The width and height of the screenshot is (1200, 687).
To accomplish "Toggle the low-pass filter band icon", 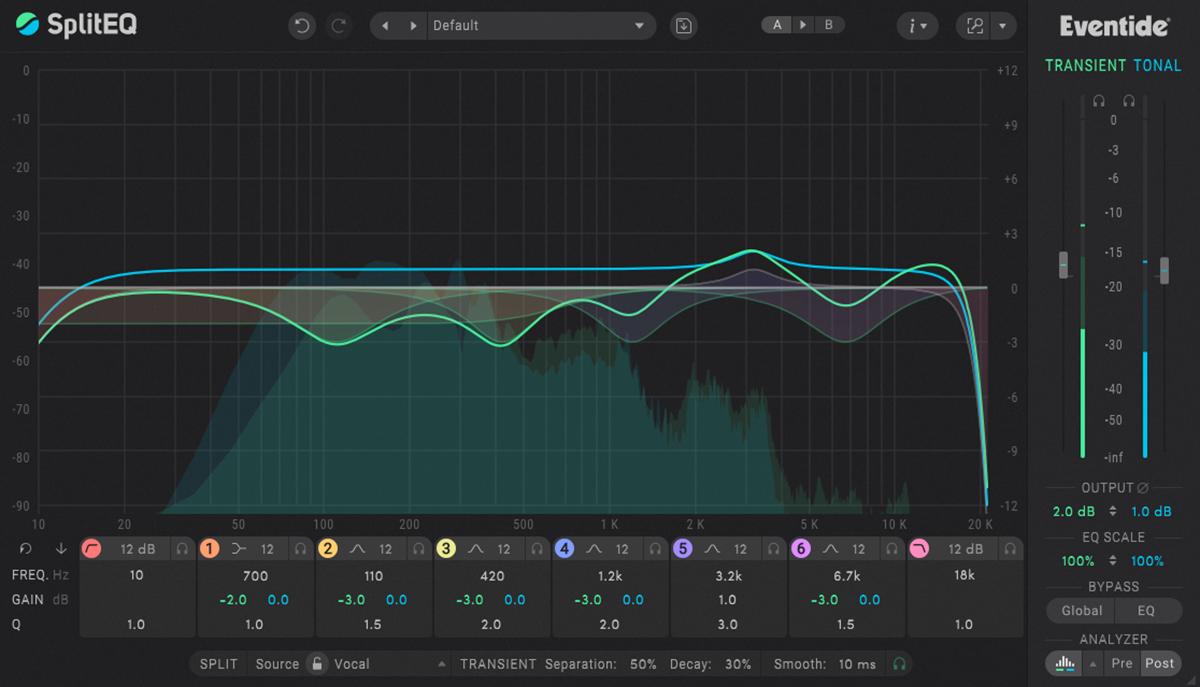I will (920, 548).
